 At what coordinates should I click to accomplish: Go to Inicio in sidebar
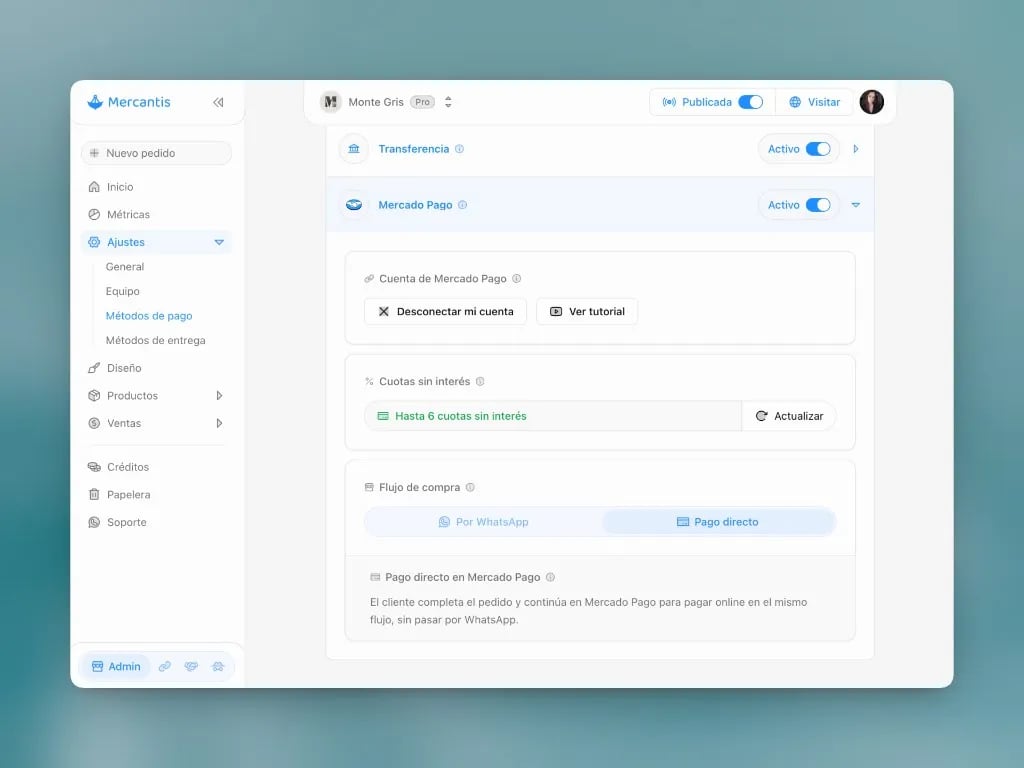(156, 187)
